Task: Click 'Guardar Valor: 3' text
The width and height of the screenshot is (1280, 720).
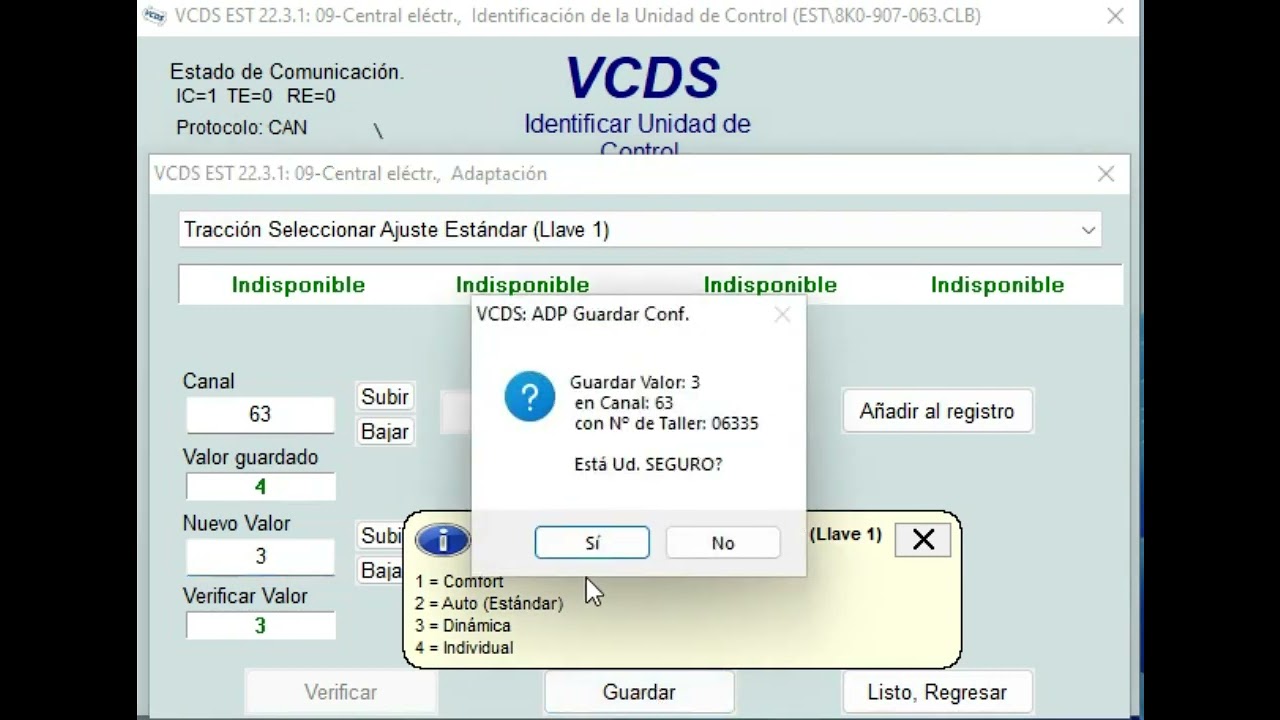Action: point(635,382)
